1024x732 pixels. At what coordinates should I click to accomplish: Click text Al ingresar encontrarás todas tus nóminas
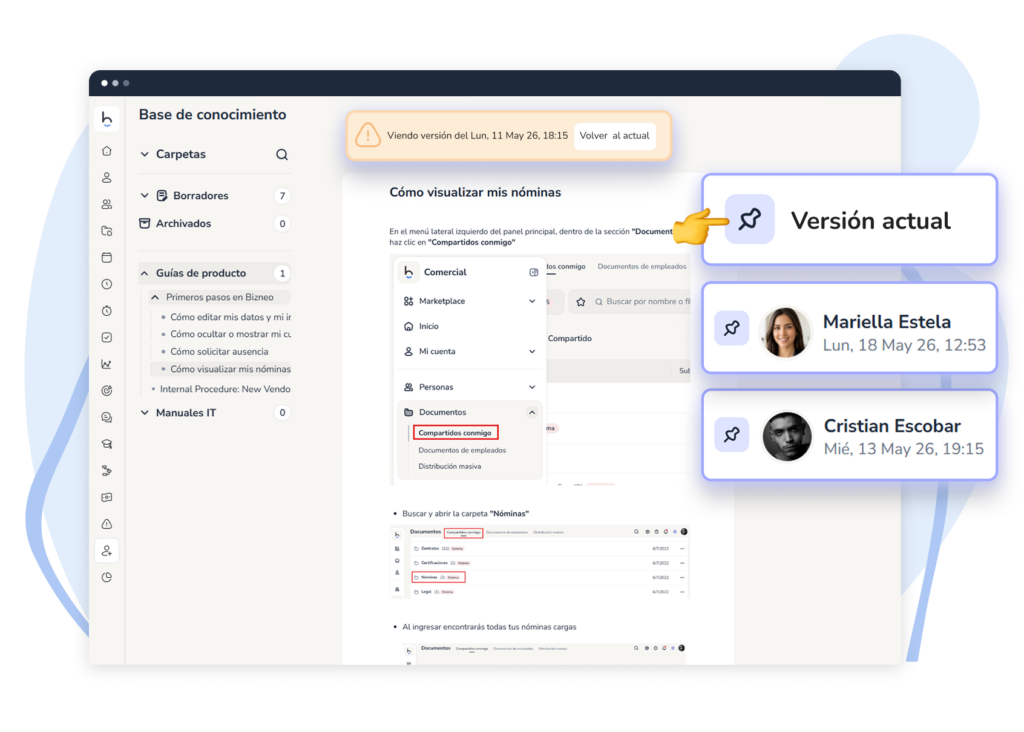pyautogui.click(x=489, y=627)
